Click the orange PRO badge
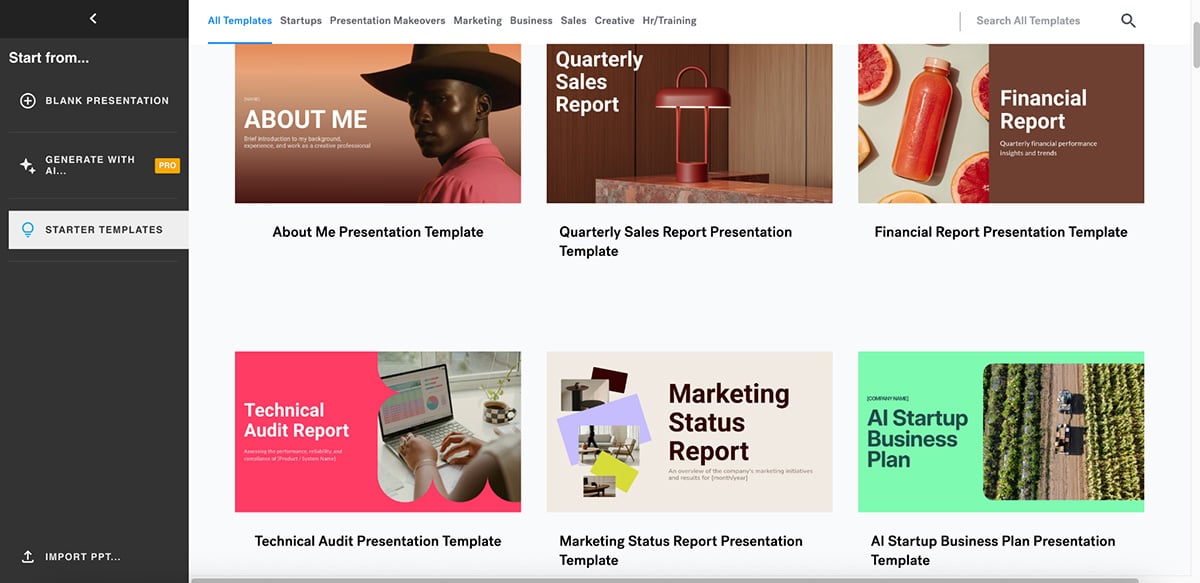Viewport: 1200px width, 583px height. [x=167, y=165]
